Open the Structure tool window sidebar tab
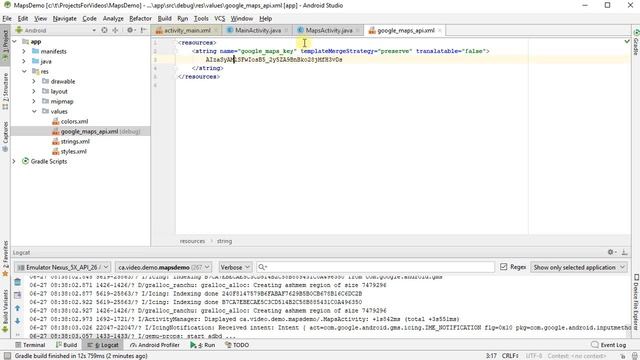The height and width of the screenshot is (360, 640). pyautogui.click(x=5, y=91)
